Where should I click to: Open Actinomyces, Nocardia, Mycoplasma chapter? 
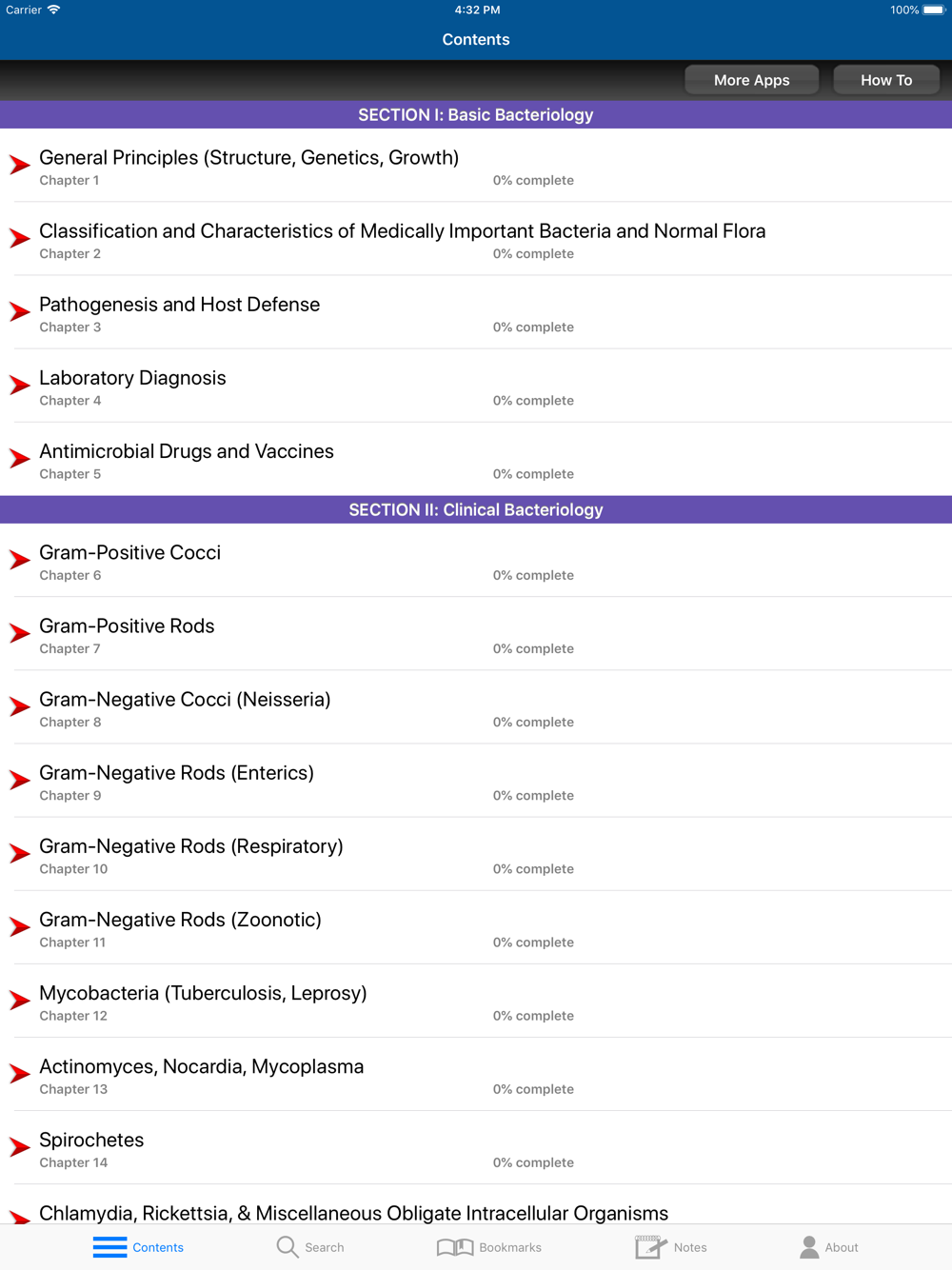(476, 1075)
